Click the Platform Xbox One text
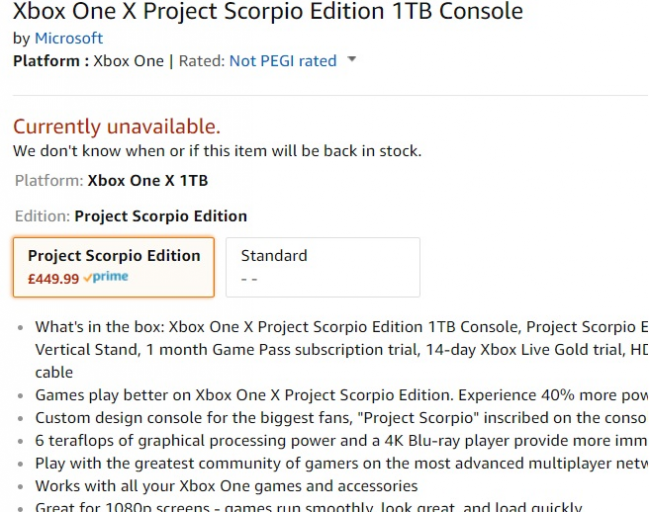Viewport: 650px width, 512px height. (88, 61)
